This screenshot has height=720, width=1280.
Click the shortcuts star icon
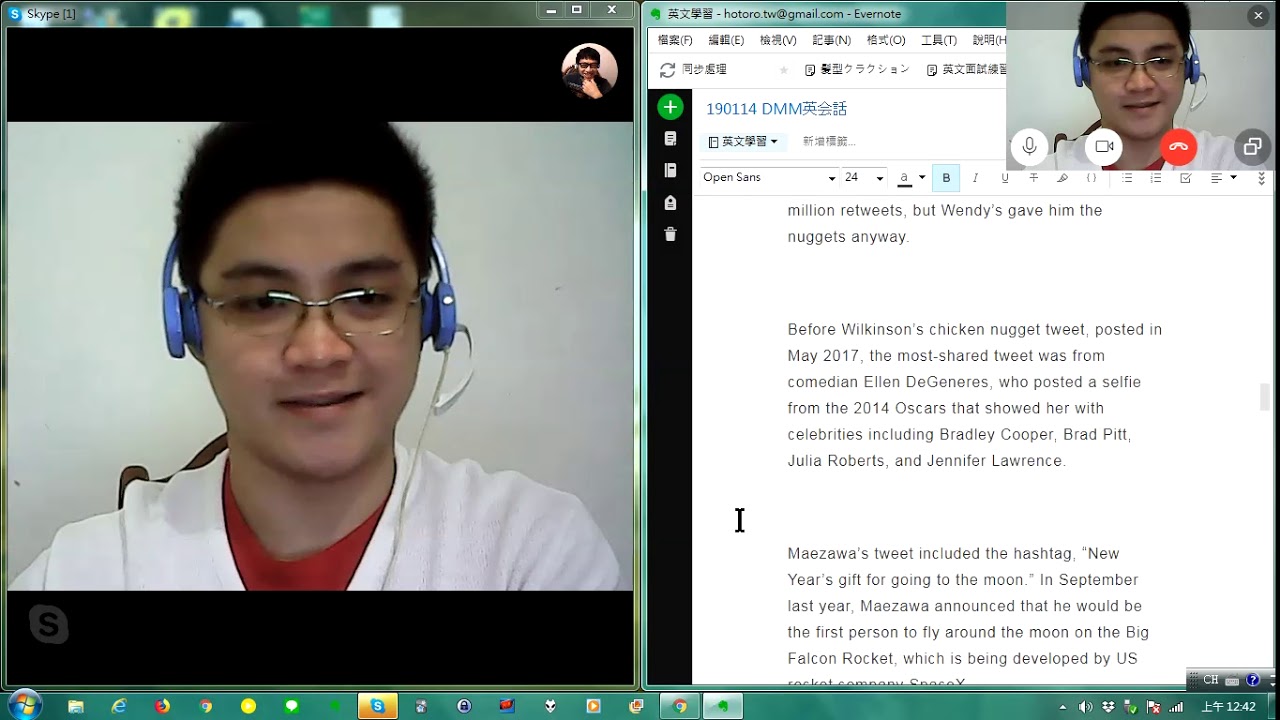coord(783,70)
